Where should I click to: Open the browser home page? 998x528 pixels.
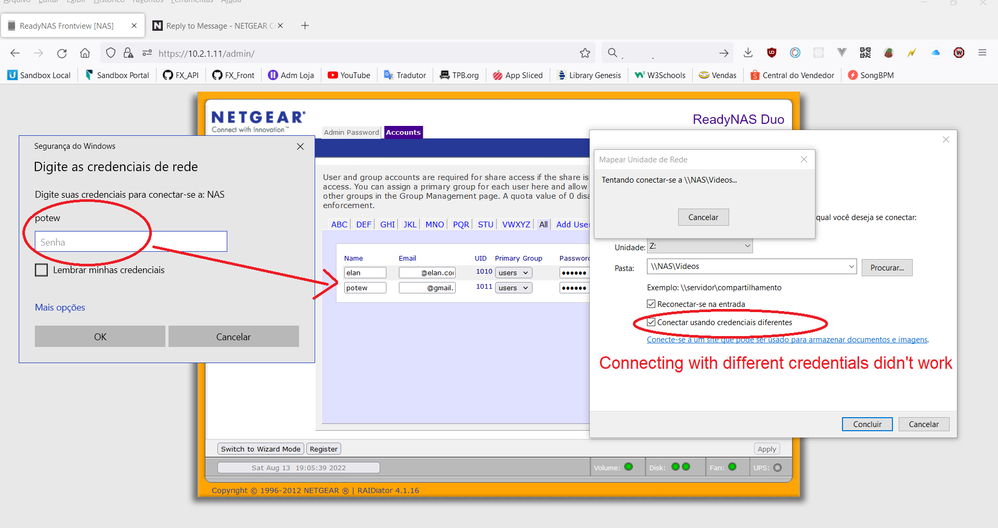click(85, 53)
